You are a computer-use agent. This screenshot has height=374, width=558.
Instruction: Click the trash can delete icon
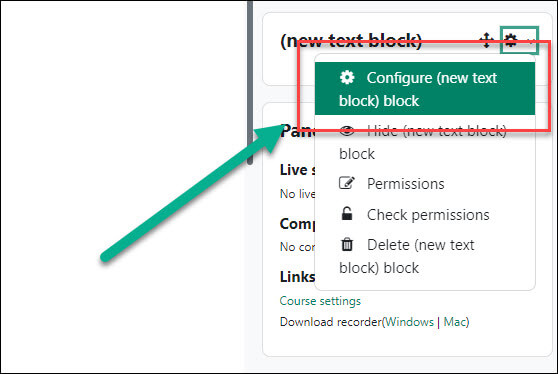click(x=347, y=244)
